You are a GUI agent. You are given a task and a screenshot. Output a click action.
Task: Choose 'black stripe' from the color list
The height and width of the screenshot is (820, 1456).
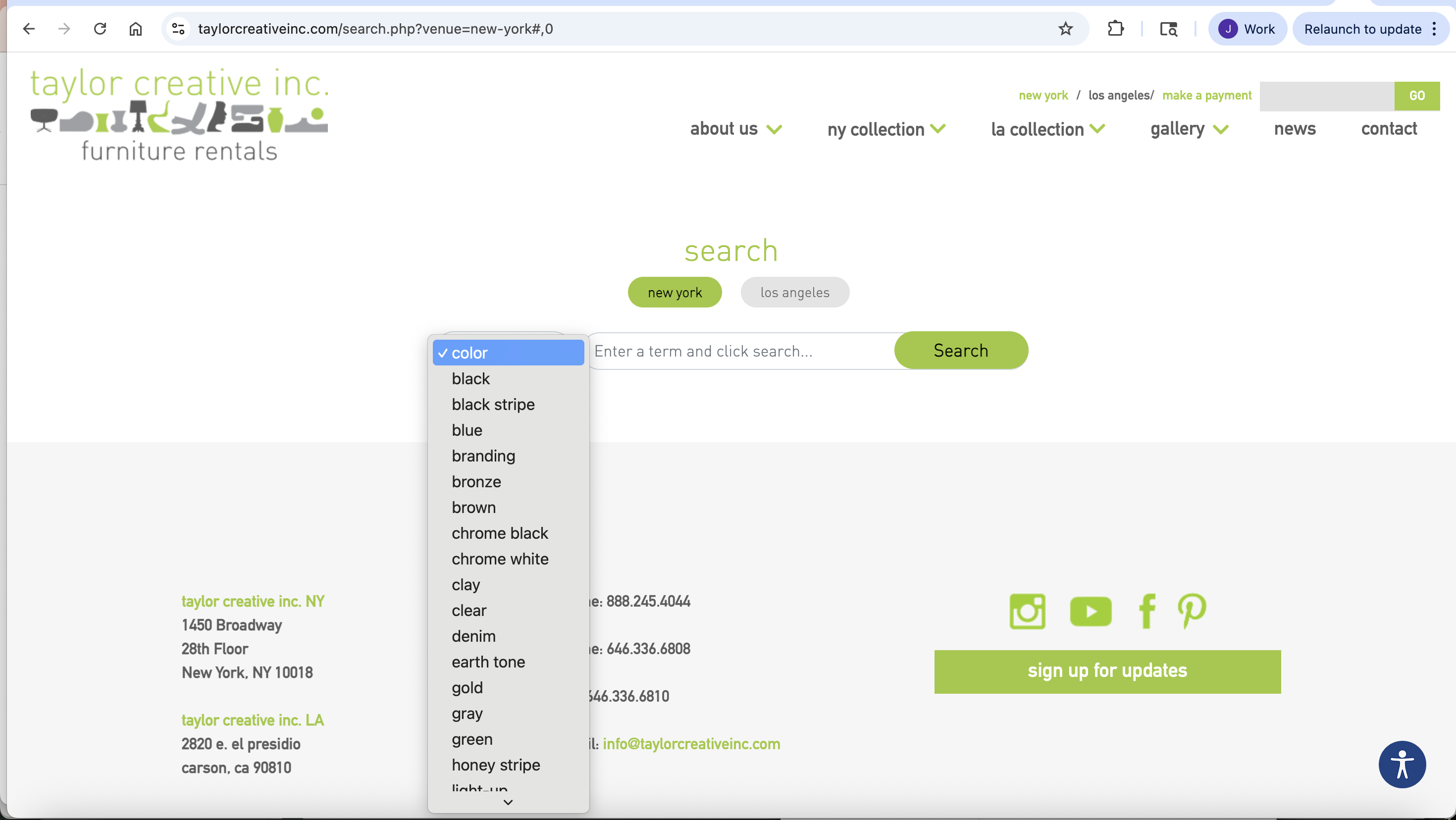coord(508,404)
